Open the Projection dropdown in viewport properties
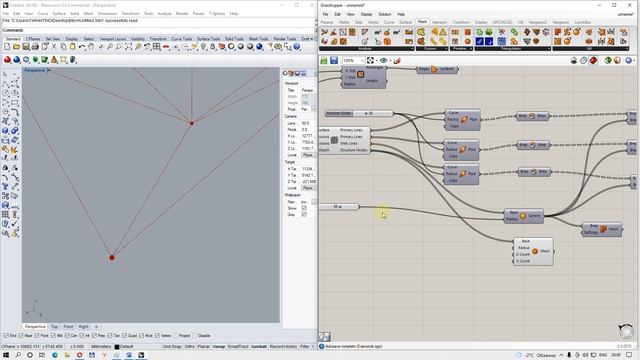Viewport: 640px width, 360px height. tap(313, 109)
